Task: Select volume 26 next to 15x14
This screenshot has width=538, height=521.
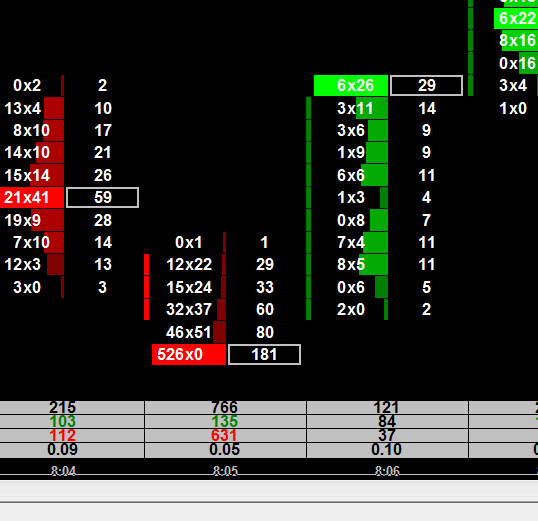Action: (103, 175)
